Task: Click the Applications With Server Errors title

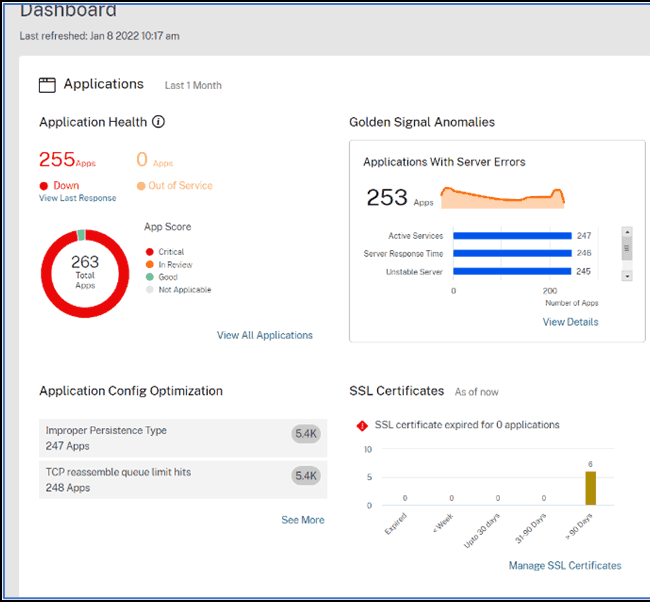Action: click(x=444, y=162)
